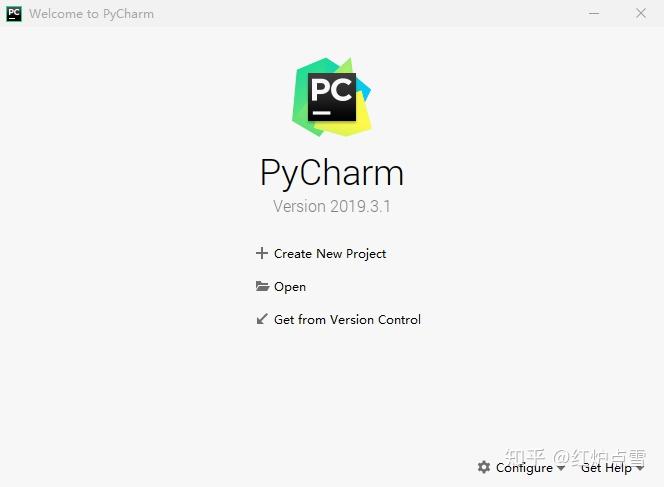Open the Configure menu
The height and width of the screenshot is (487, 664).
click(524, 468)
